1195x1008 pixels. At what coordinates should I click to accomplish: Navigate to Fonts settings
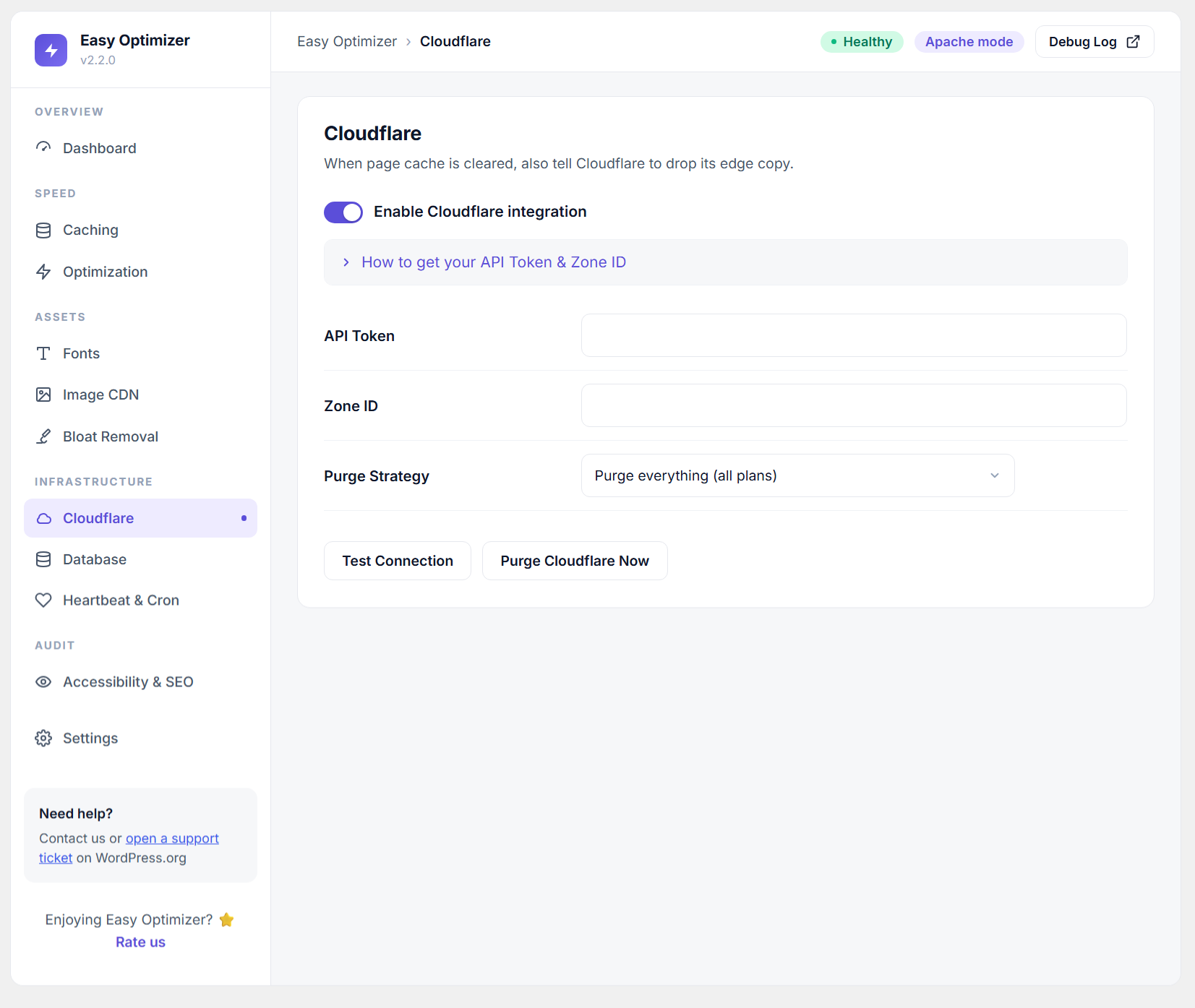pyautogui.click(x=140, y=353)
